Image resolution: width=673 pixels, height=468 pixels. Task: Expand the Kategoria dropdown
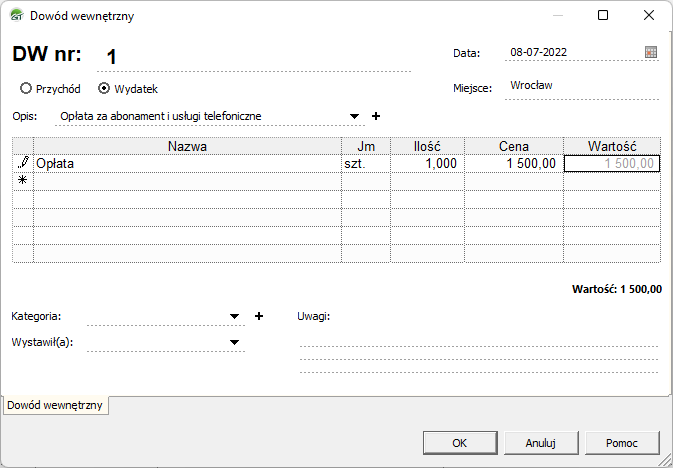click(x=234, y=316)
